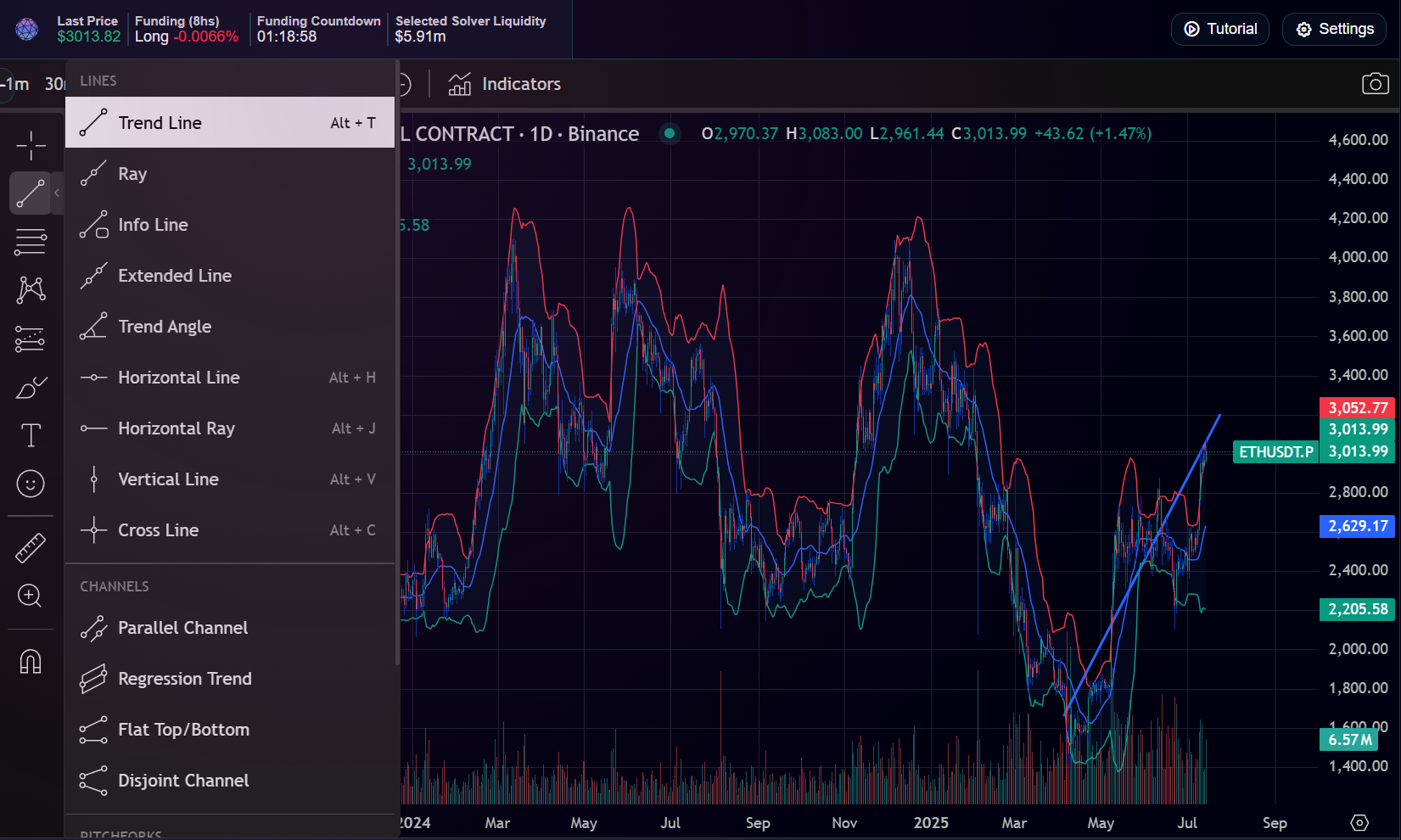The image size is (1401, 840).
Task: Select the forecasting/prediction drawing tool
Action: click(31, 339)
